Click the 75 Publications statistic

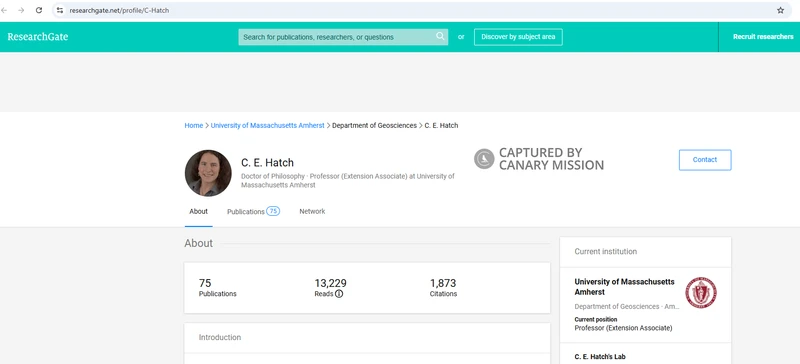click(x=217, y=287)
